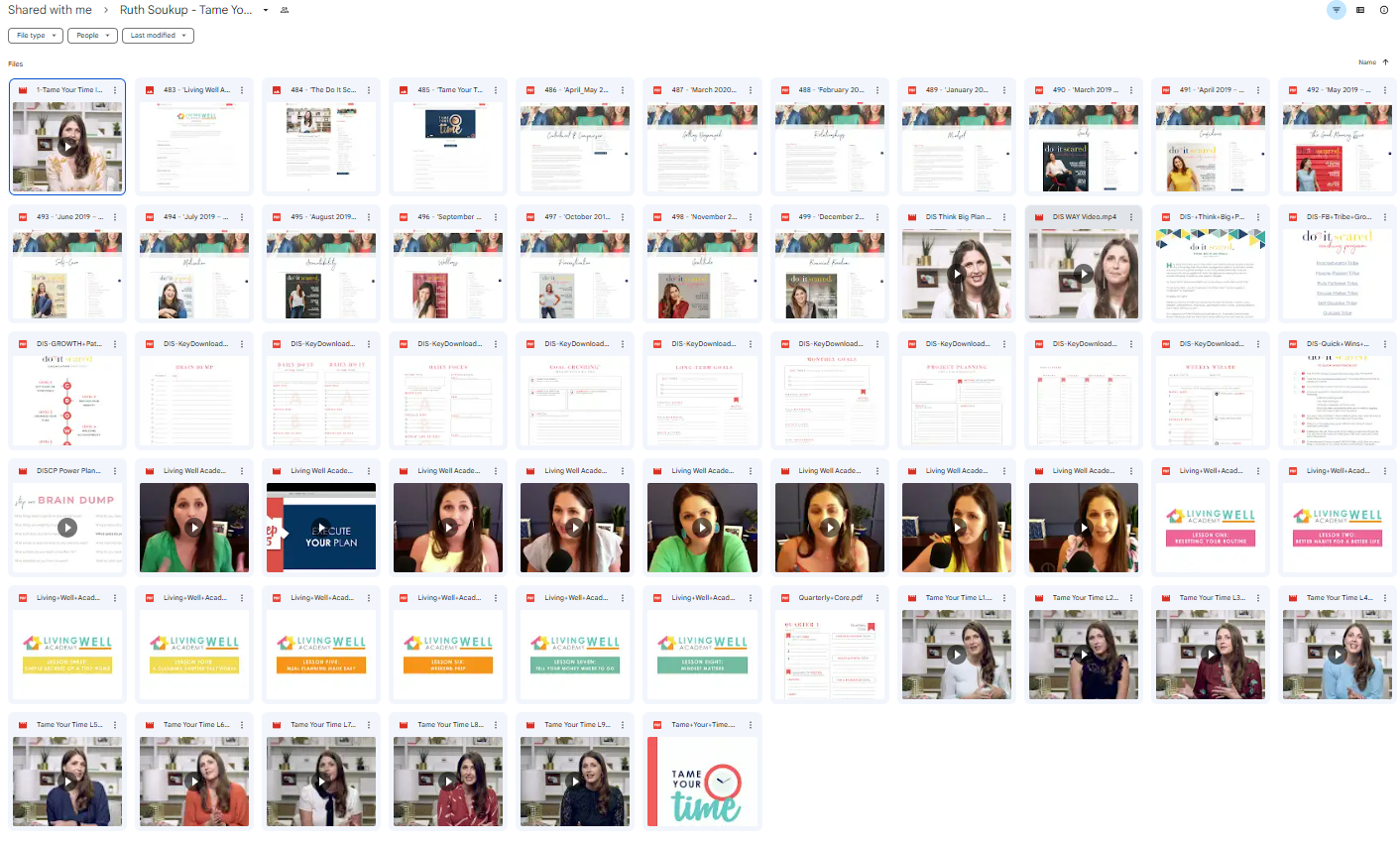
Task: Select file name 495 - 'August 2019
Action: coord(323,217)
